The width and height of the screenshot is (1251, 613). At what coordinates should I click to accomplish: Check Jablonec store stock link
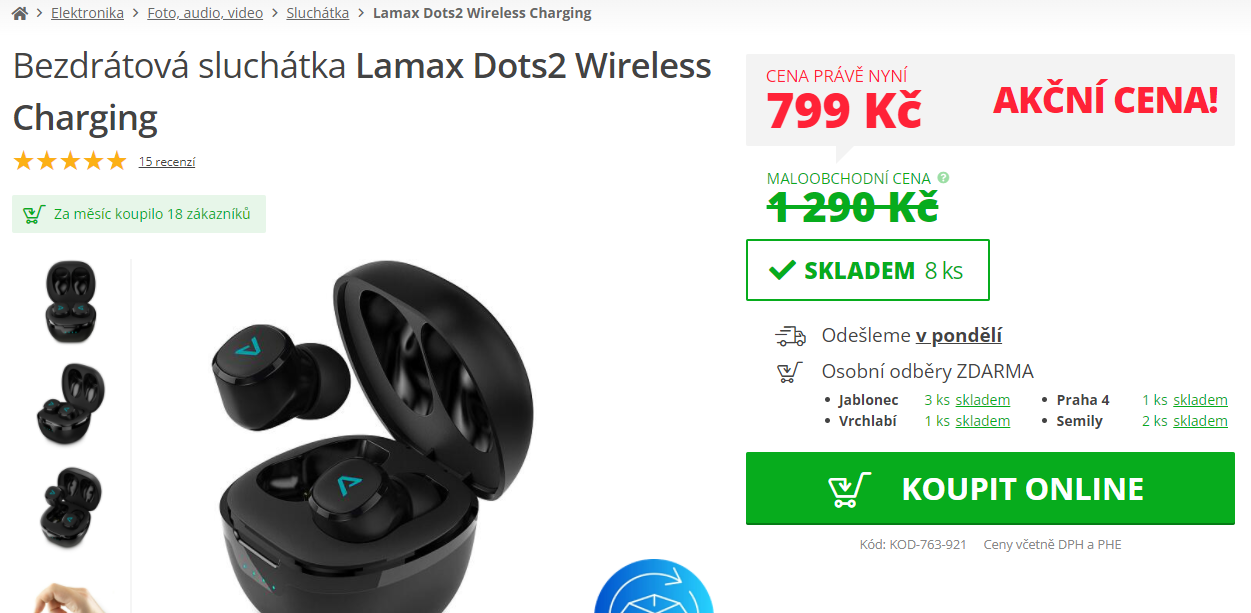(x=982, y=400)
